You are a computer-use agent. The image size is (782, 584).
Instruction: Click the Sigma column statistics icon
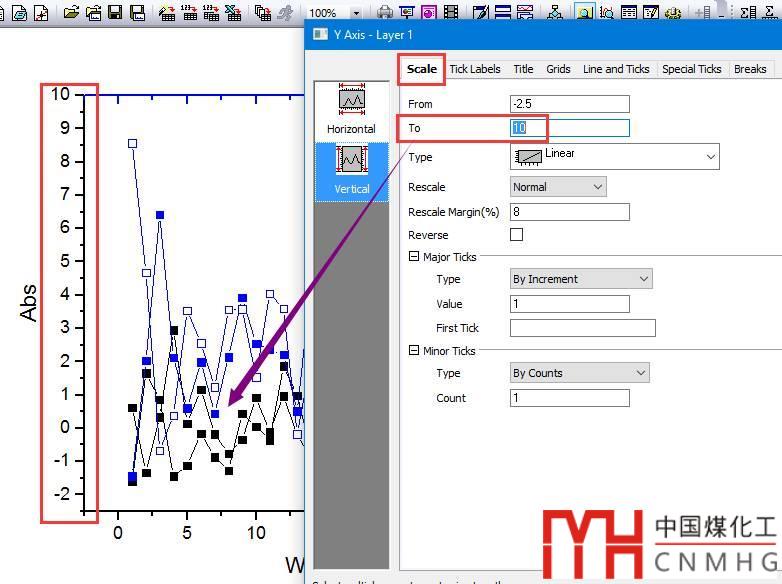tap(748, 12)
